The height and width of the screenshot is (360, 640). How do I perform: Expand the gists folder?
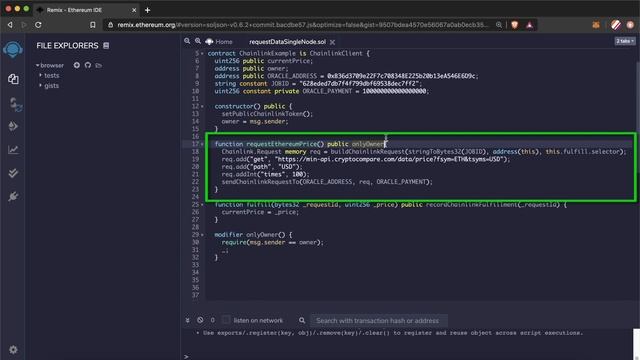40,86
